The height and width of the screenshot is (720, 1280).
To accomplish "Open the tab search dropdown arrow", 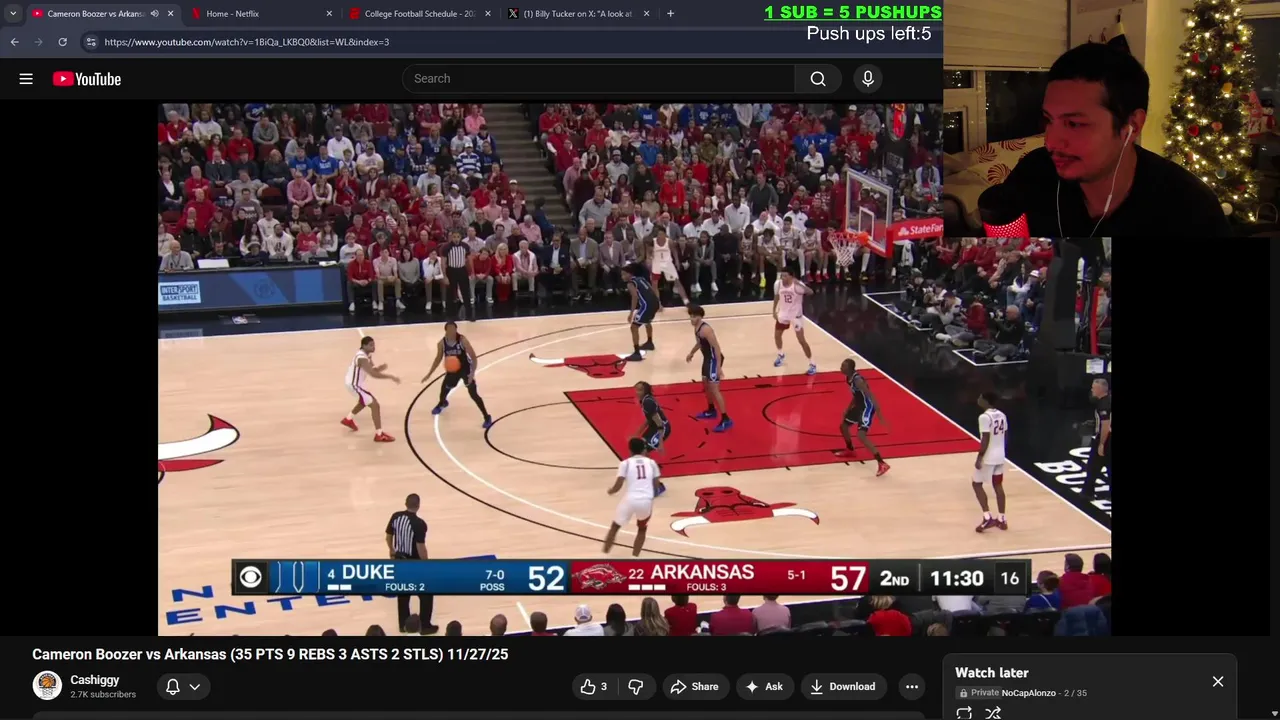I will [x=12, y=14].
